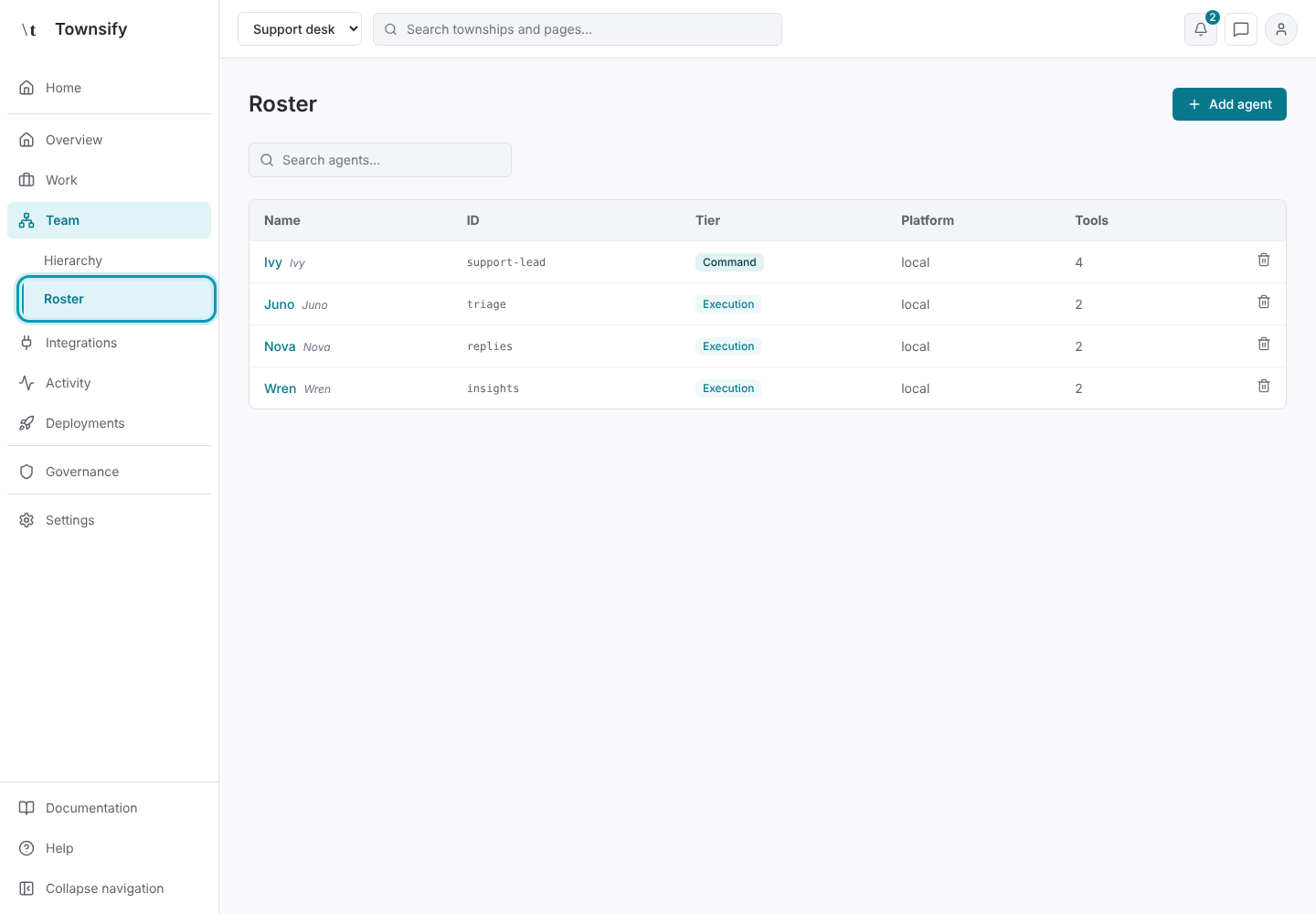Image resolution: width=1316 pixels, height=914 pixels.
Task: Click Ivy's local platform cell
Action: (916, 262)
